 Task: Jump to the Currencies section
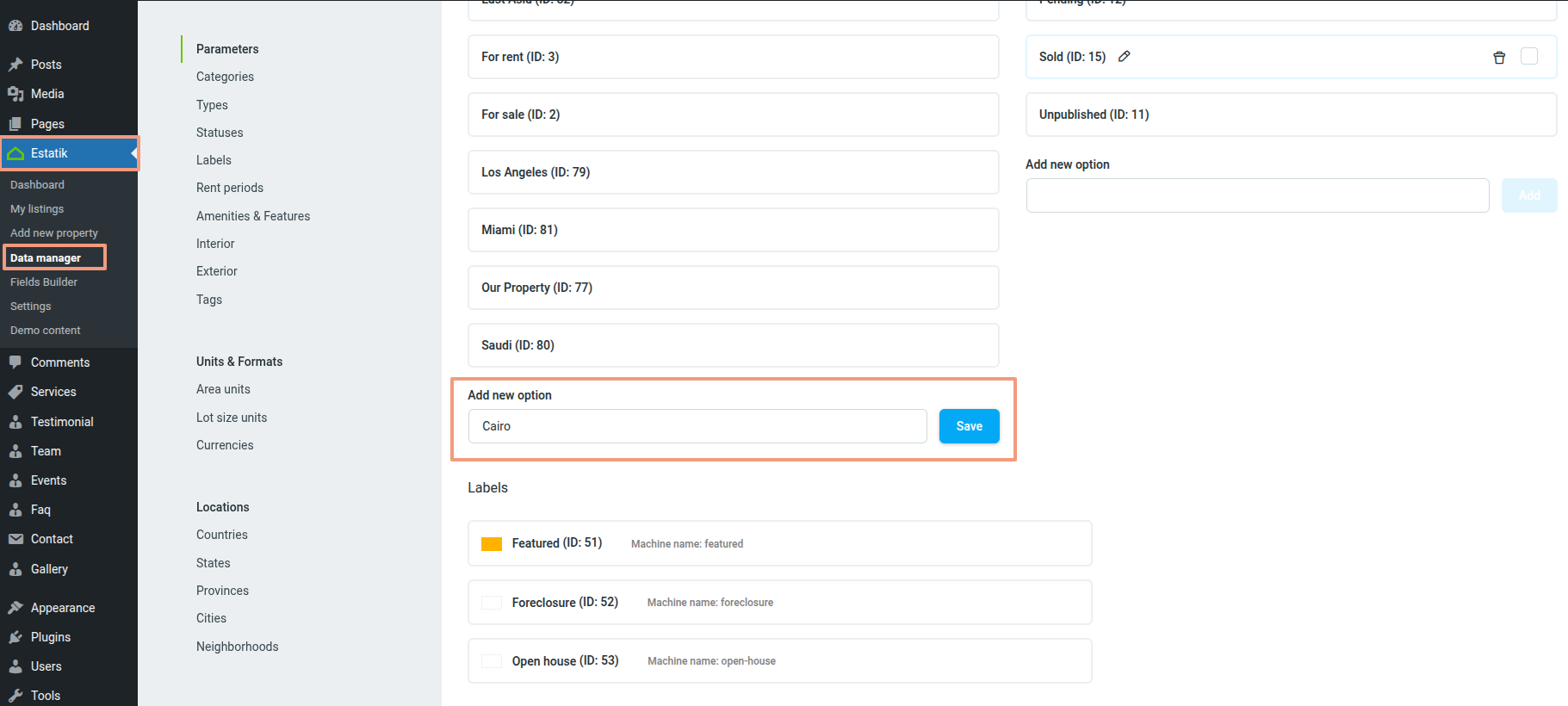click(x=225, y=445)
